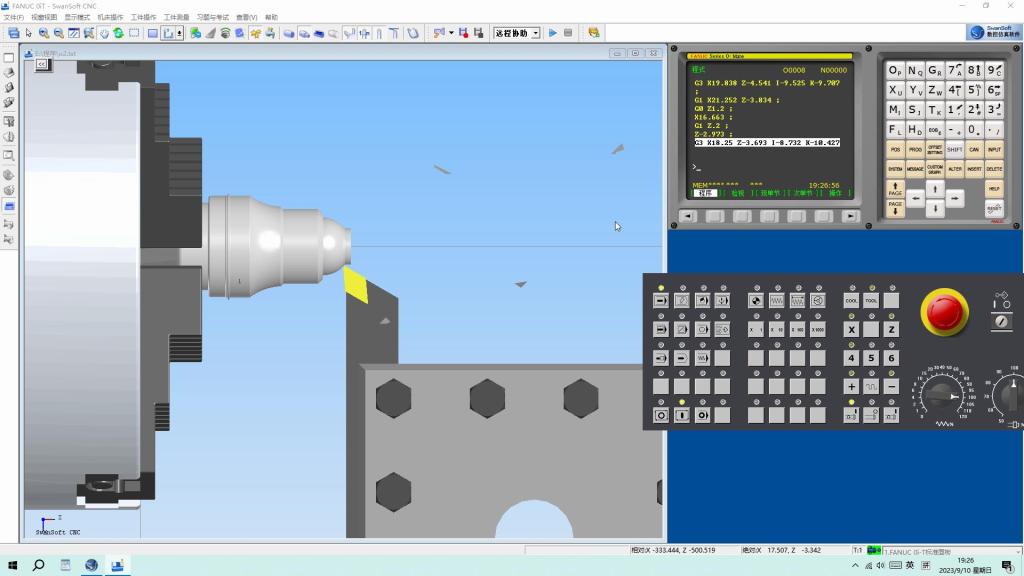Adjust the feedrate override dial
Screen dimensions: 1024x576
(940, 396)
